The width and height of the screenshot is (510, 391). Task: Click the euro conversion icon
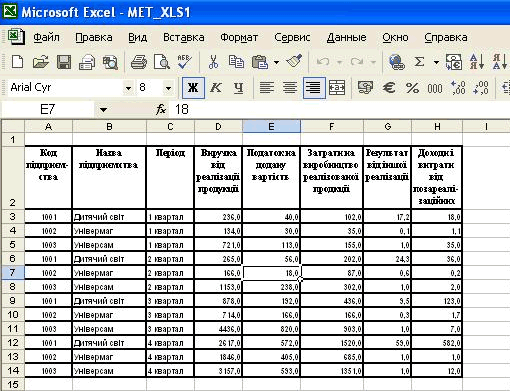pos(454,62)
